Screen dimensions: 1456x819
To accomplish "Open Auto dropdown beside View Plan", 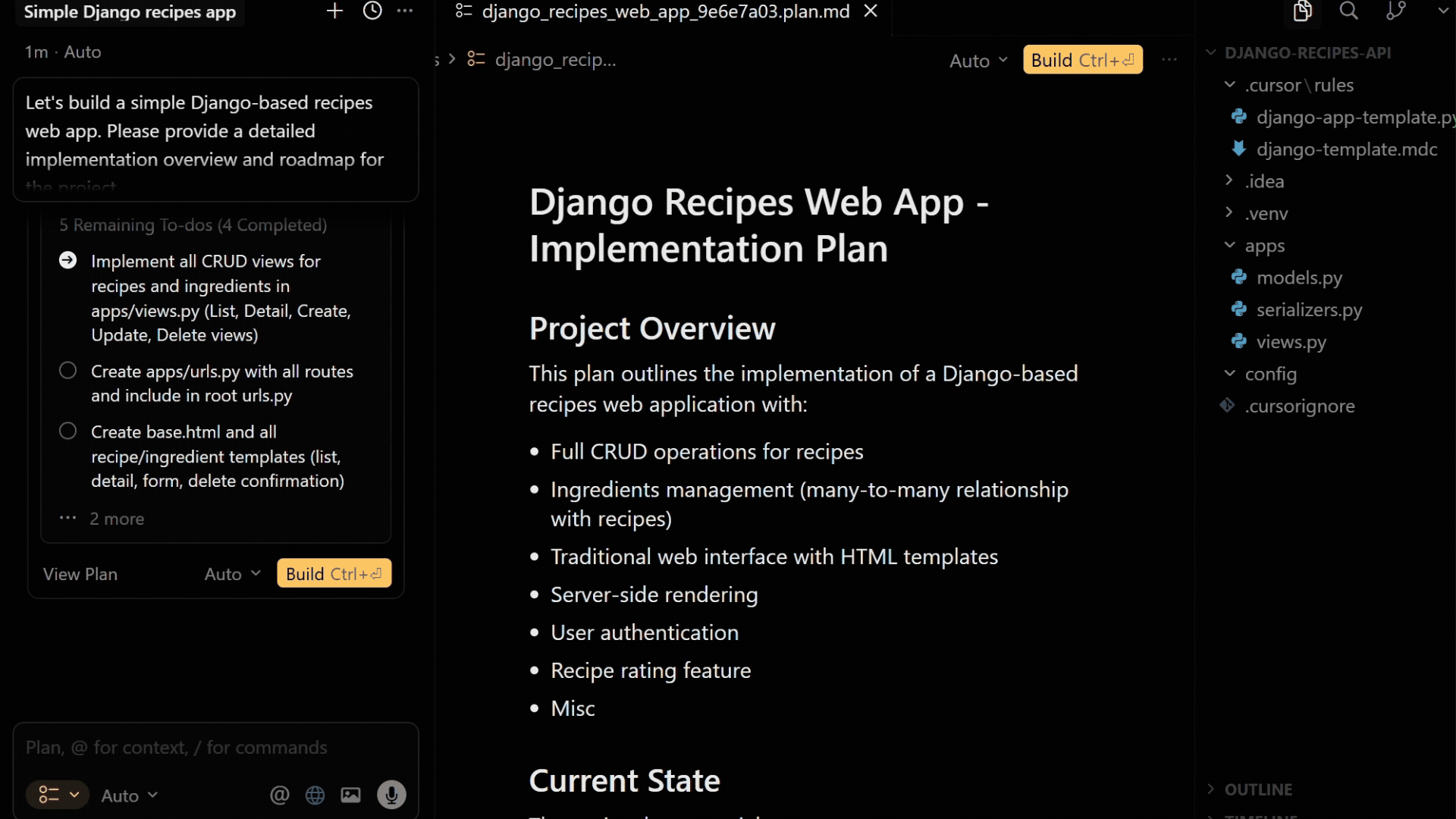I will 233,574.
